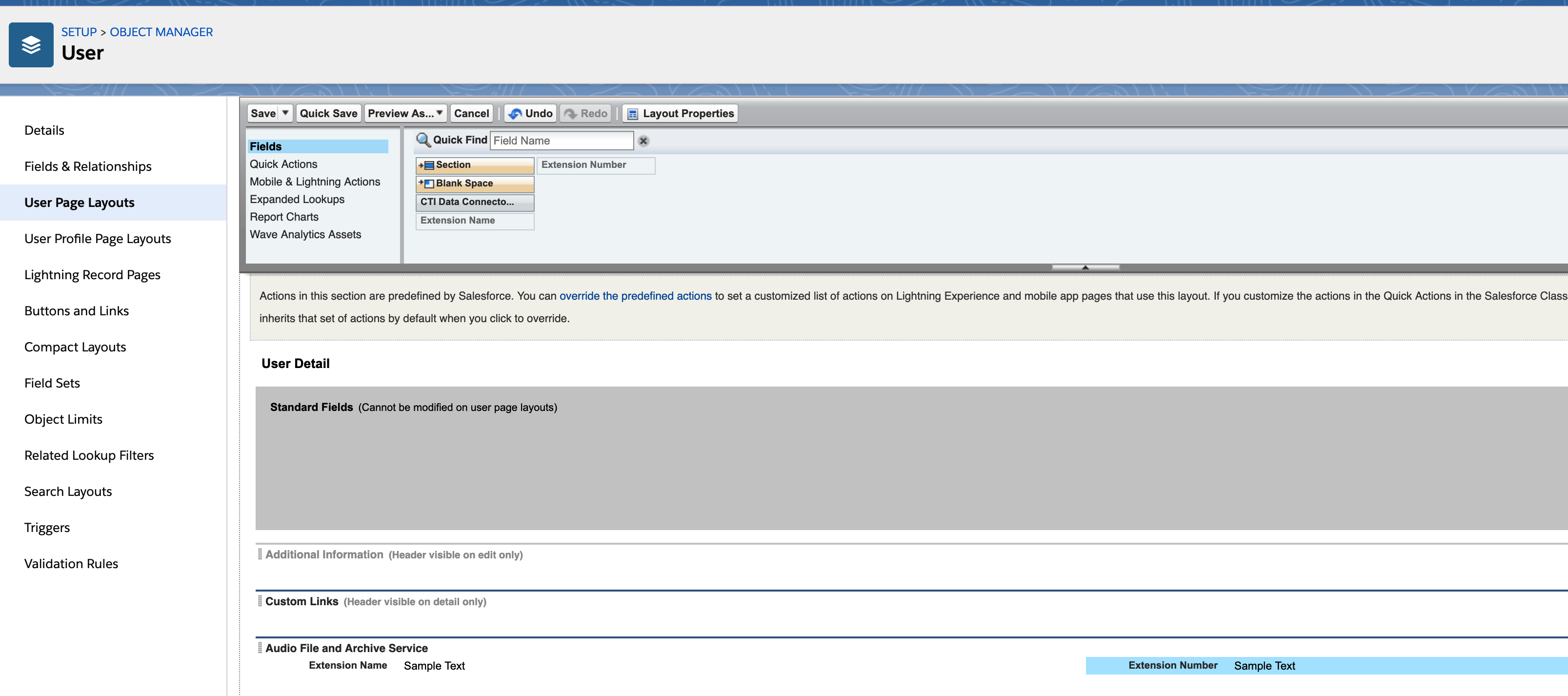Select Extension Name palette field
The height and width of the screenshot is (696, 1568).
click(475, 221)
